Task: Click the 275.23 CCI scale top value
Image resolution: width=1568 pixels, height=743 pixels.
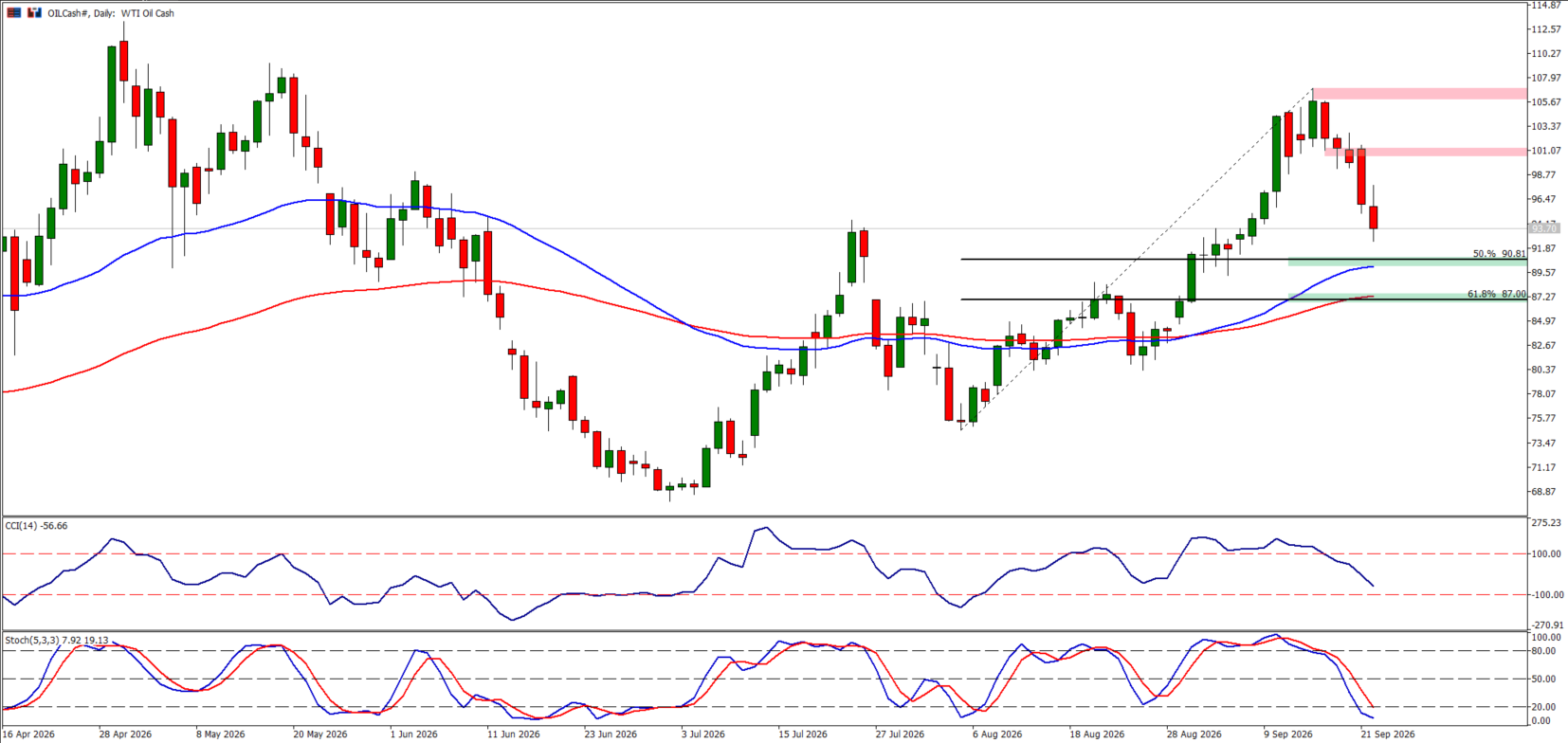Action: pyautogui.click(x=1545, y=523)
